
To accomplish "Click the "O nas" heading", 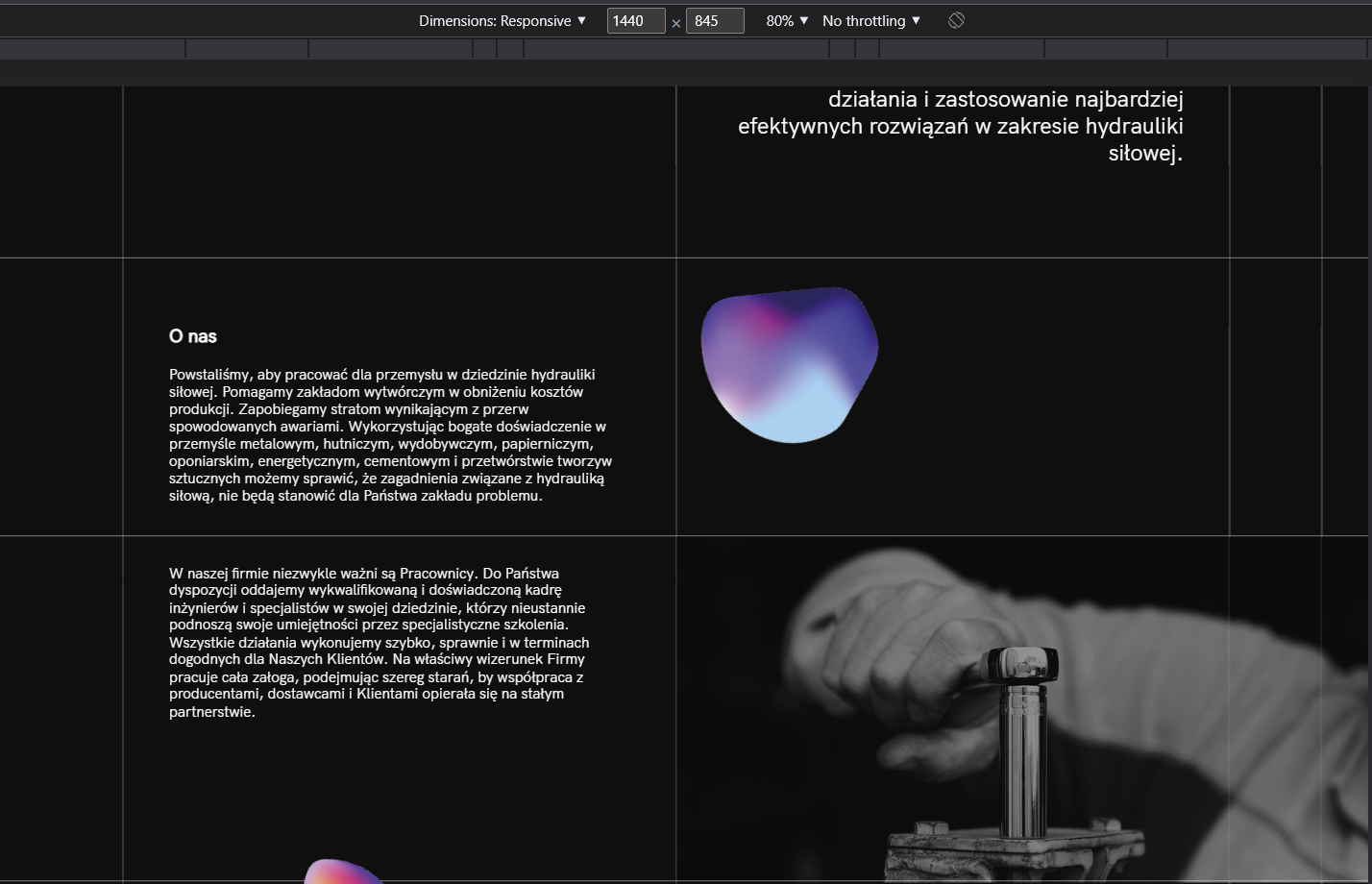I will 193,336.
